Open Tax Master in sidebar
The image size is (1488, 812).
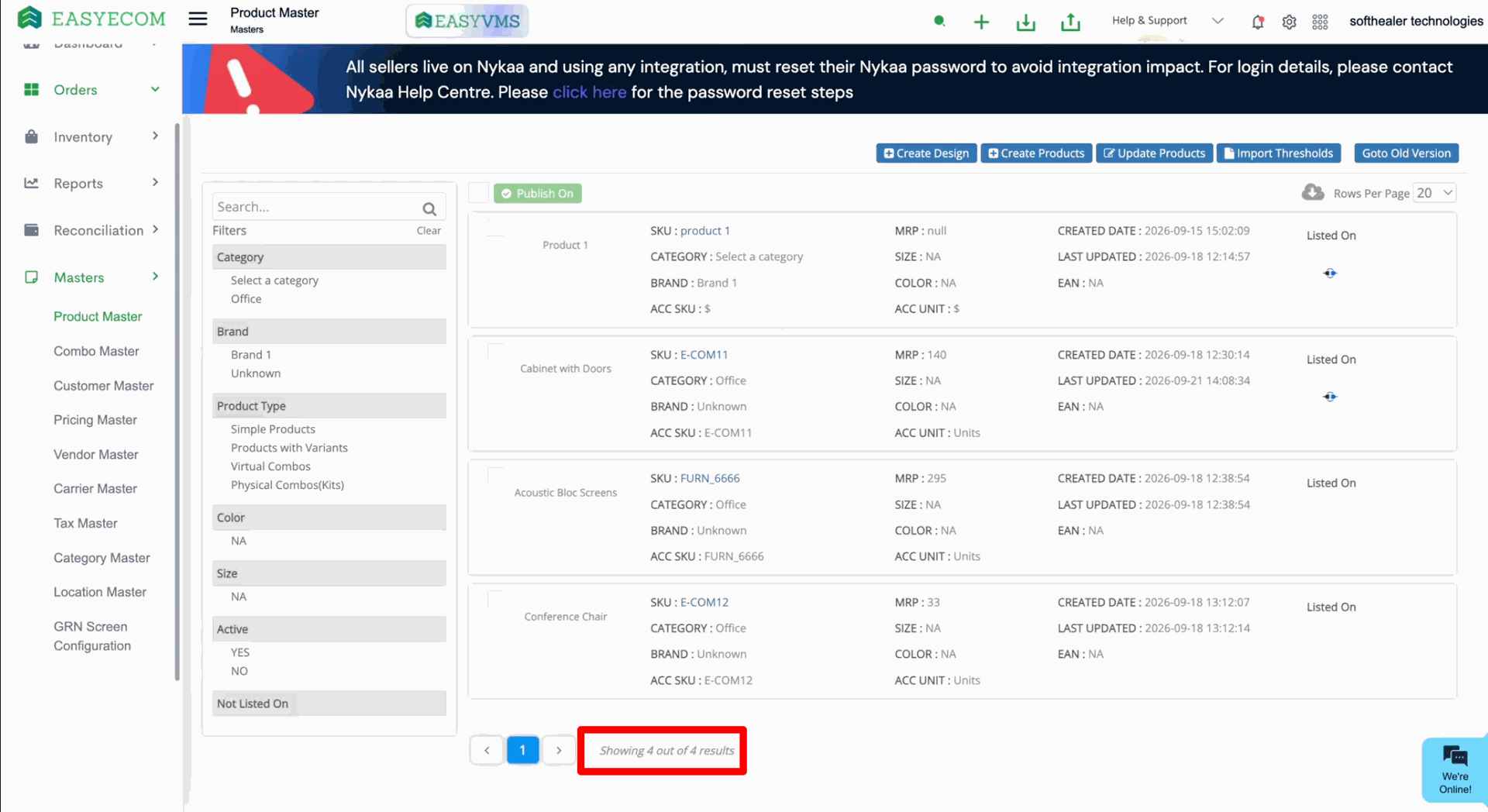(85, 523)
